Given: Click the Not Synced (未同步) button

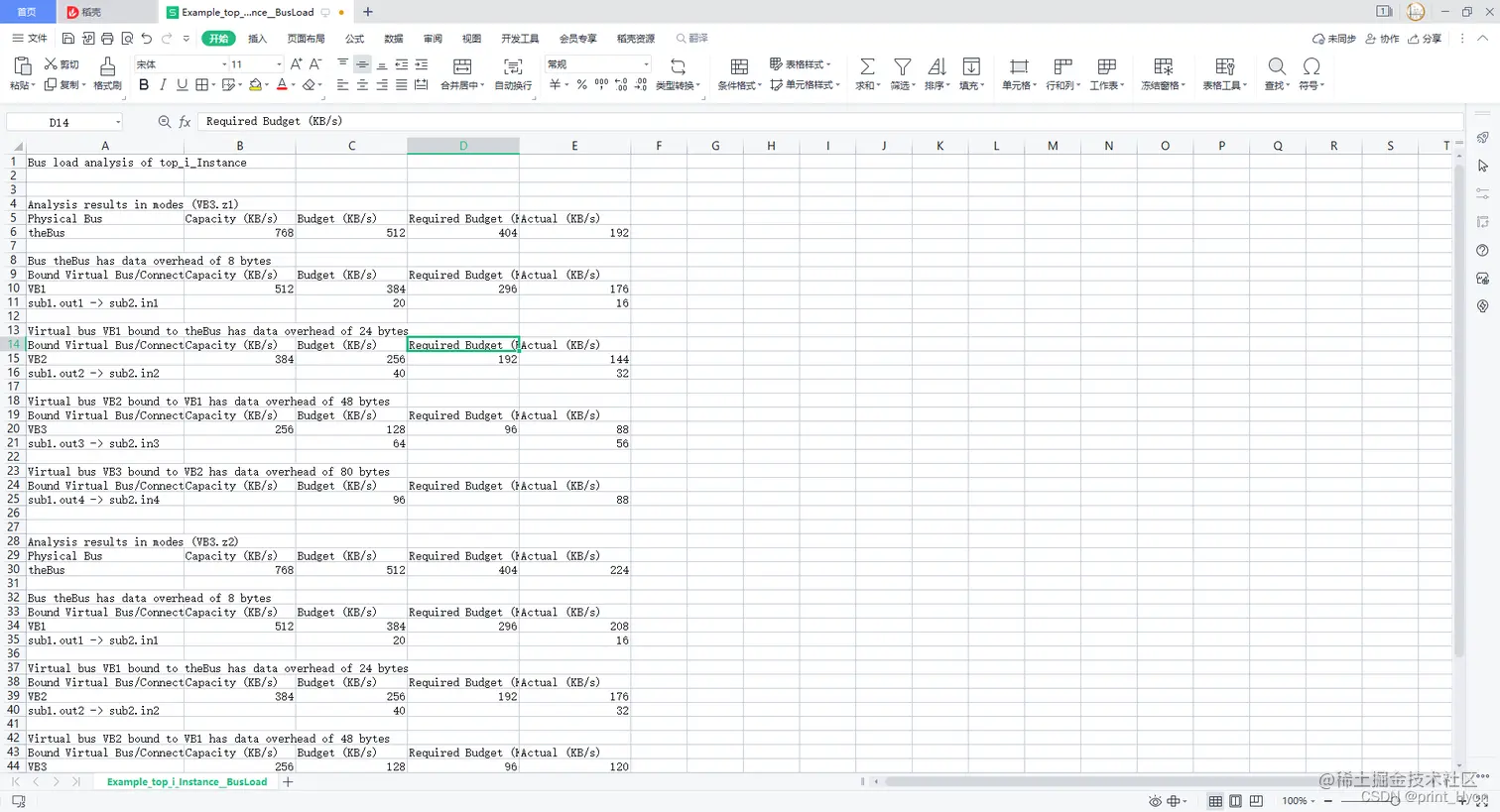Looking at the screenshot, I should click(x=1334, y=39).
